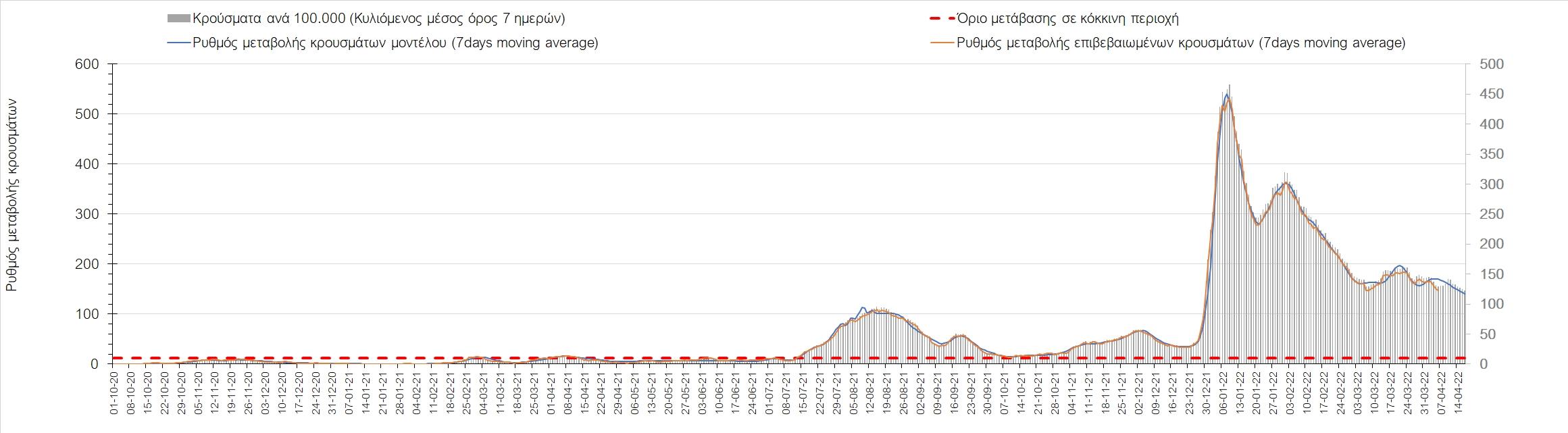
Task: Click the gray bar legend swatch
Action: (x=178, y=19)
